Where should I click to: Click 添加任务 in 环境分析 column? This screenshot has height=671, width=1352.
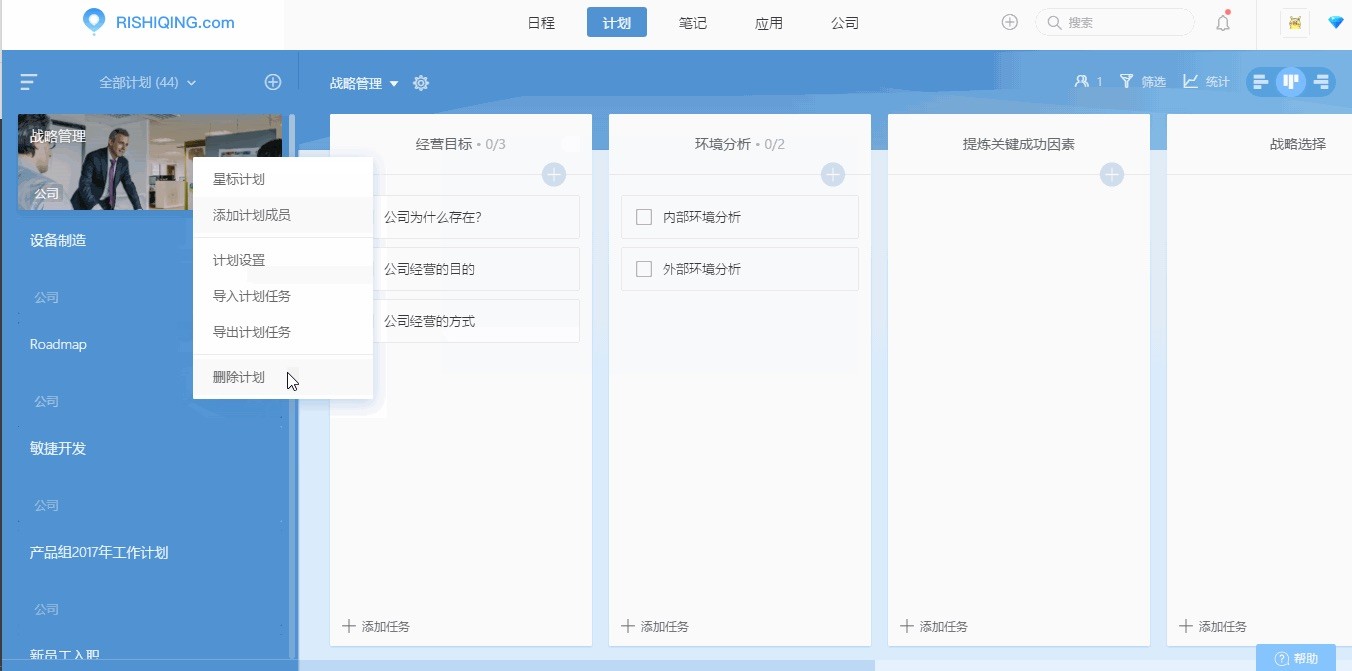click(x=655, y=627)
